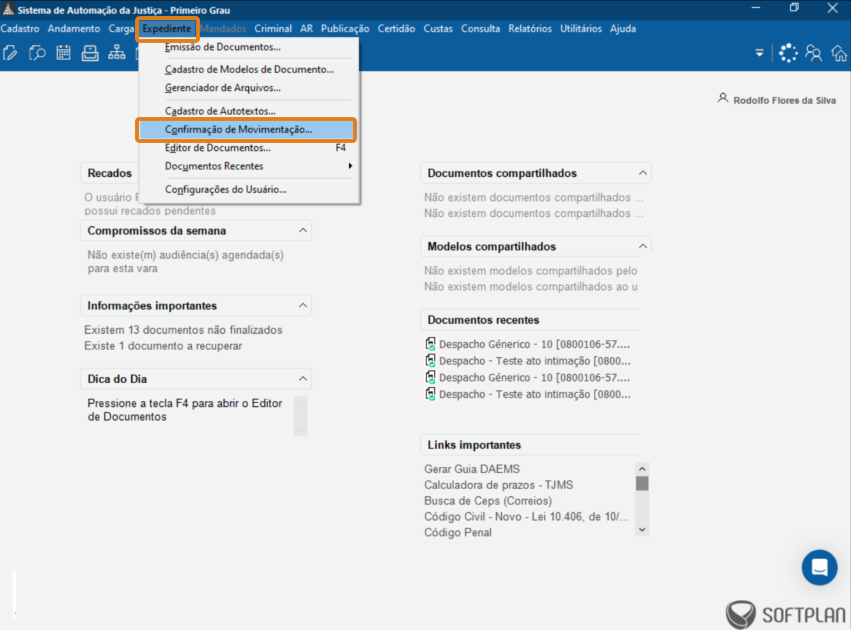The height and width of the screenshot is (630, 851).
Task: Open the Publicação menu
Action: coord(345,29)
